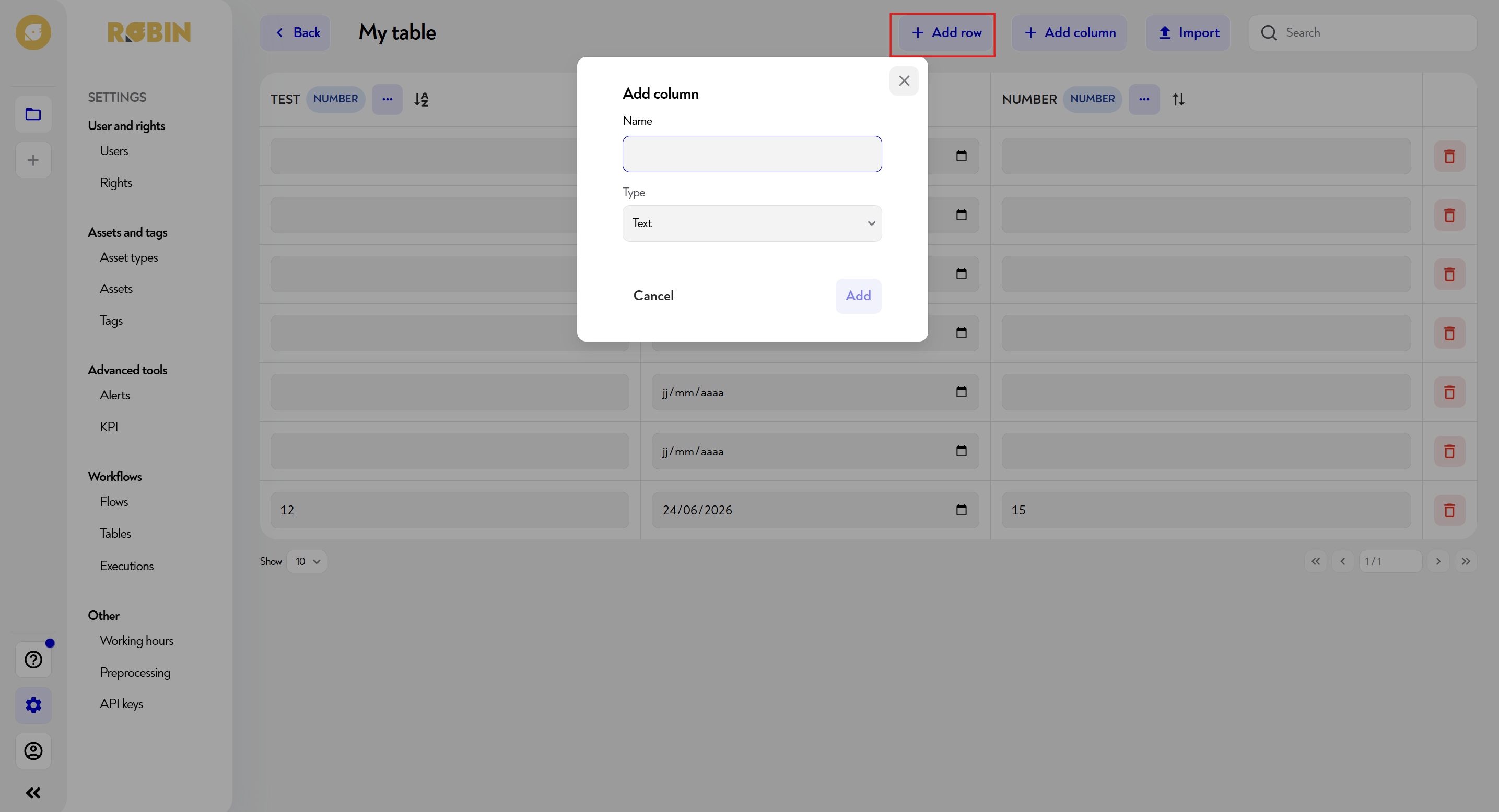
Task: Open calendar picker for 24/06/2026 date
Action: [x=962, y=510]
